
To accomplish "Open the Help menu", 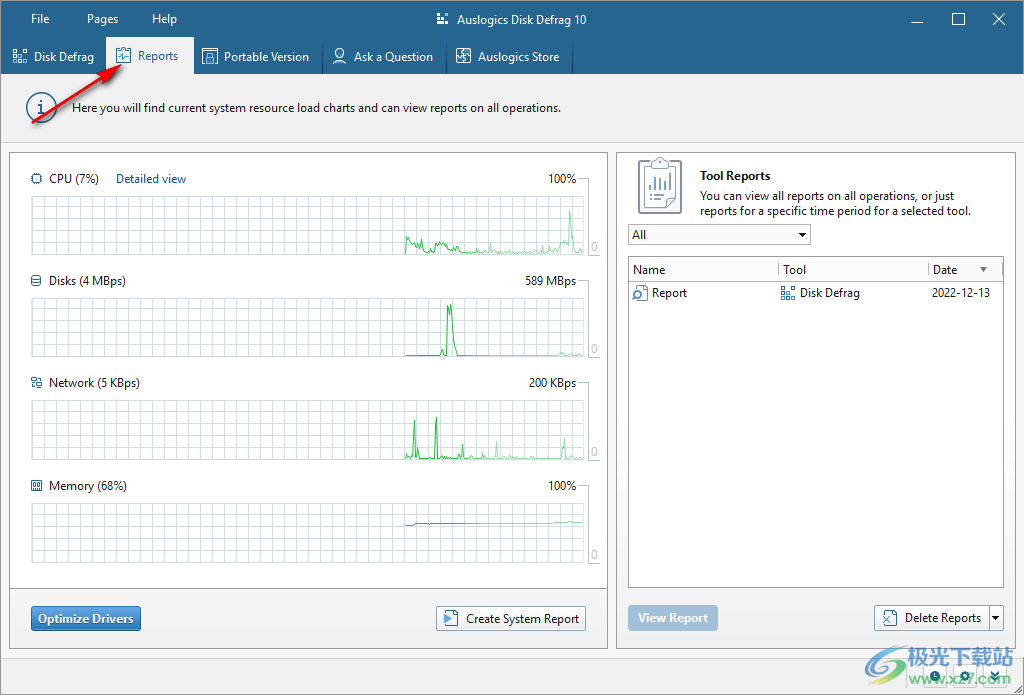I will pos(164,19).
